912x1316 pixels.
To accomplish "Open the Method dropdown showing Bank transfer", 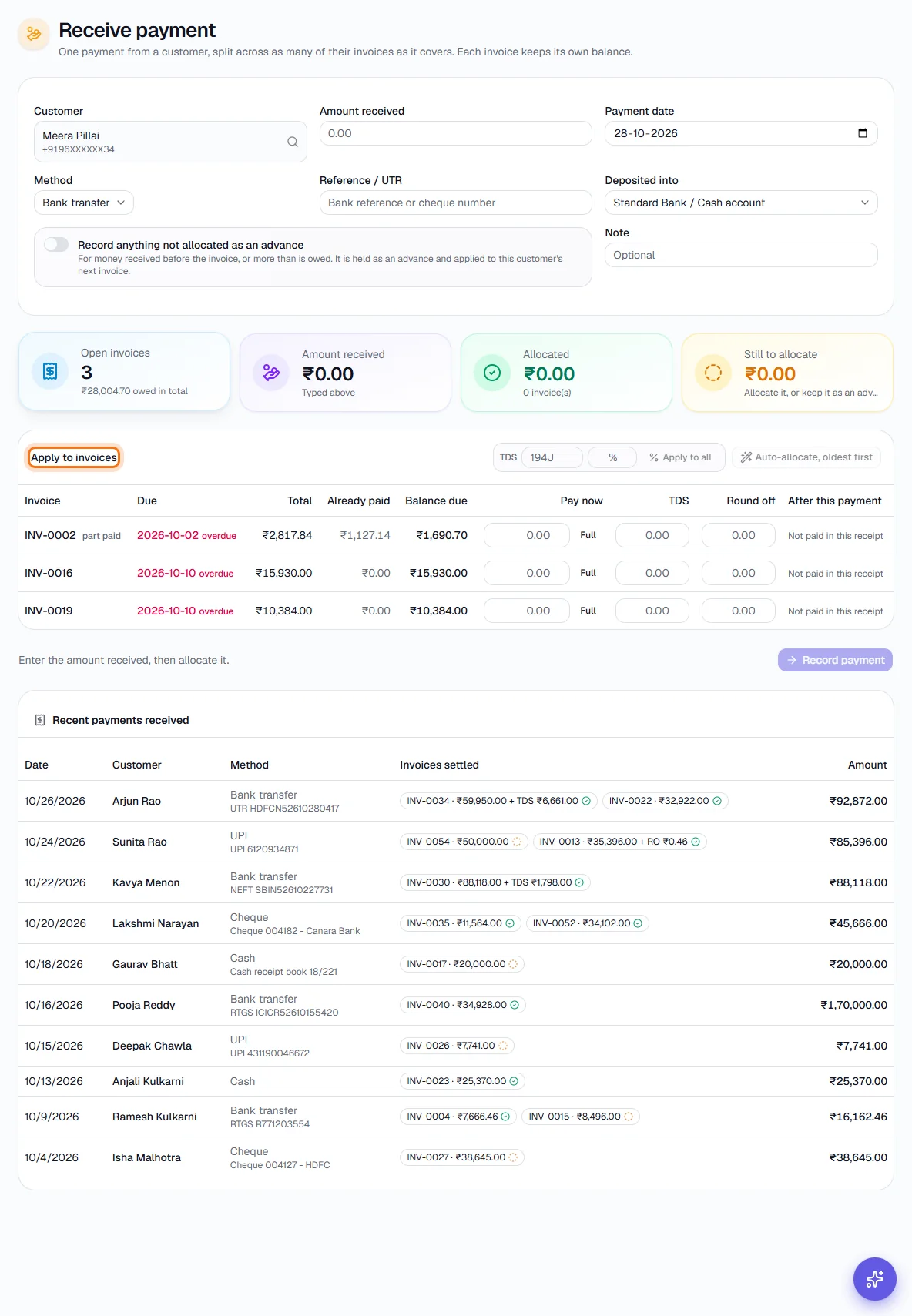I will [84, 203].
